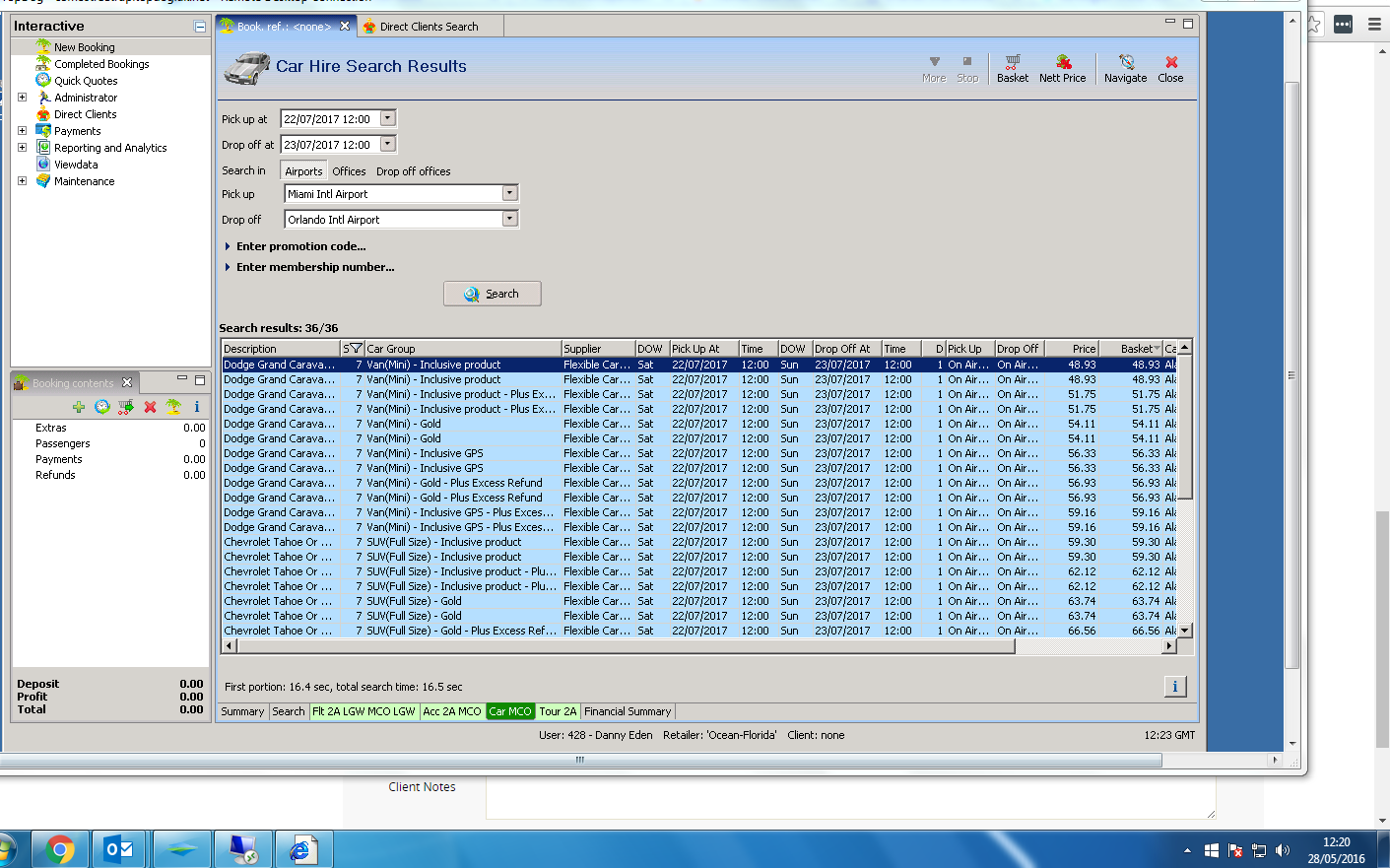
Task: Sort results by Car Group column header
Action: (x=463, y=349)
